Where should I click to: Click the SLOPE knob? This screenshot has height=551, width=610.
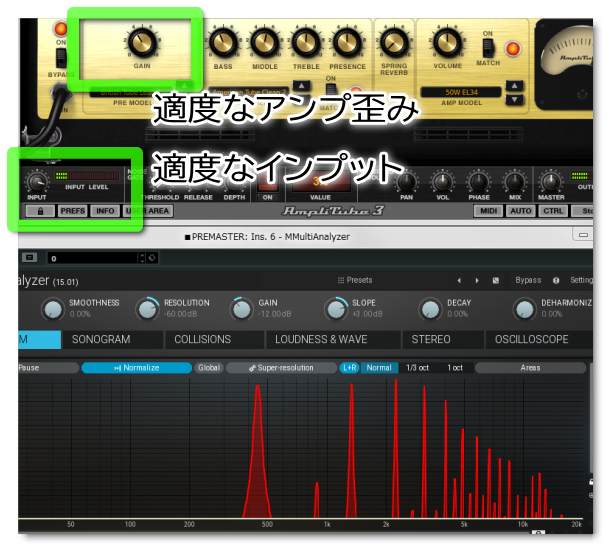point(336,309)
